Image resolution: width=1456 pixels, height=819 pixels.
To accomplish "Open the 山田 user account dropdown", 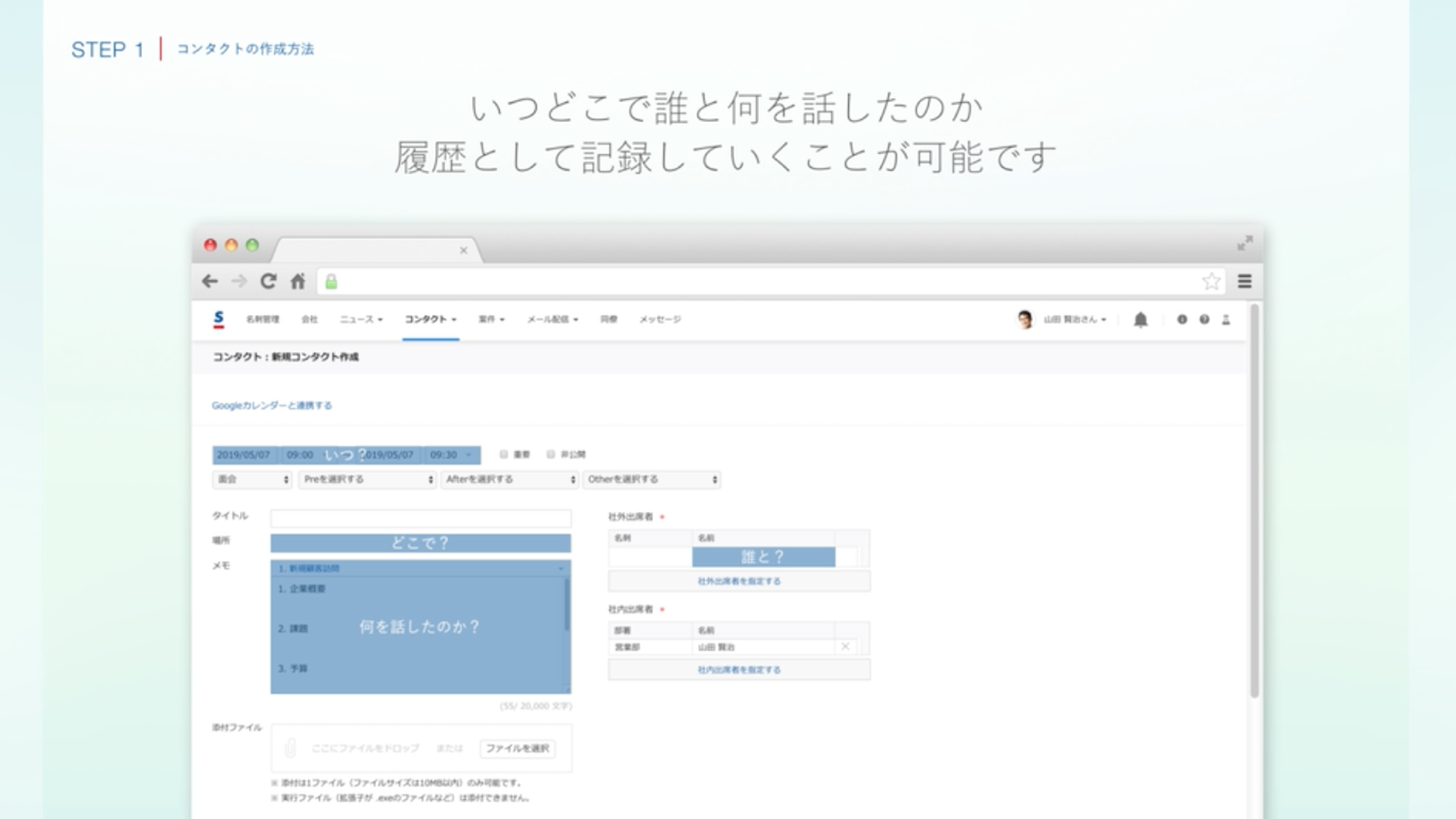I will (x=1075, y=320).
